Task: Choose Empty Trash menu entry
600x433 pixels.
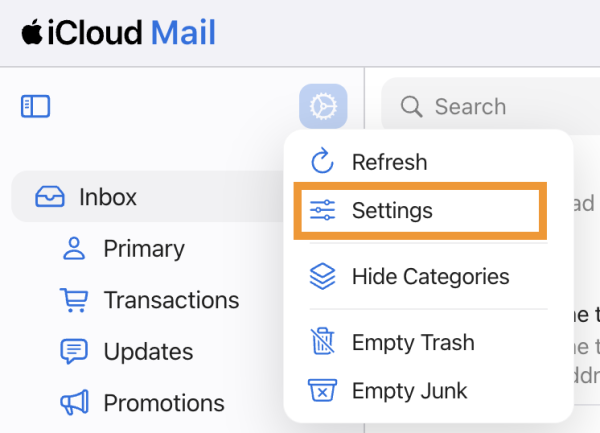Action: 429,342
